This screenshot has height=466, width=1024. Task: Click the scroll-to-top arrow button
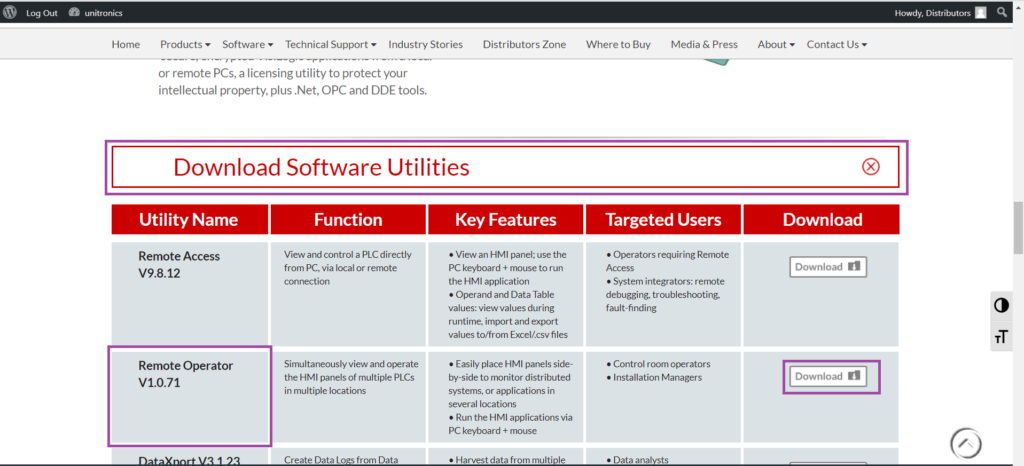coord(966,444)
